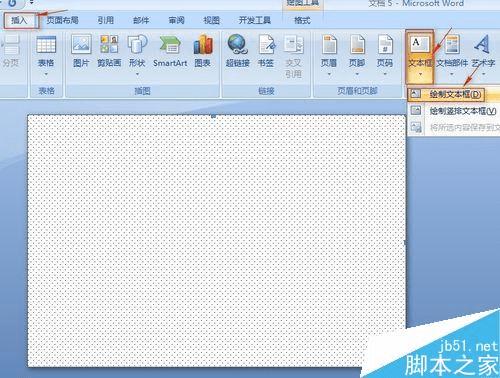Click the 超链接 hyperlink globe icon
The image size is (500, 378).
[x=238, y=45]
